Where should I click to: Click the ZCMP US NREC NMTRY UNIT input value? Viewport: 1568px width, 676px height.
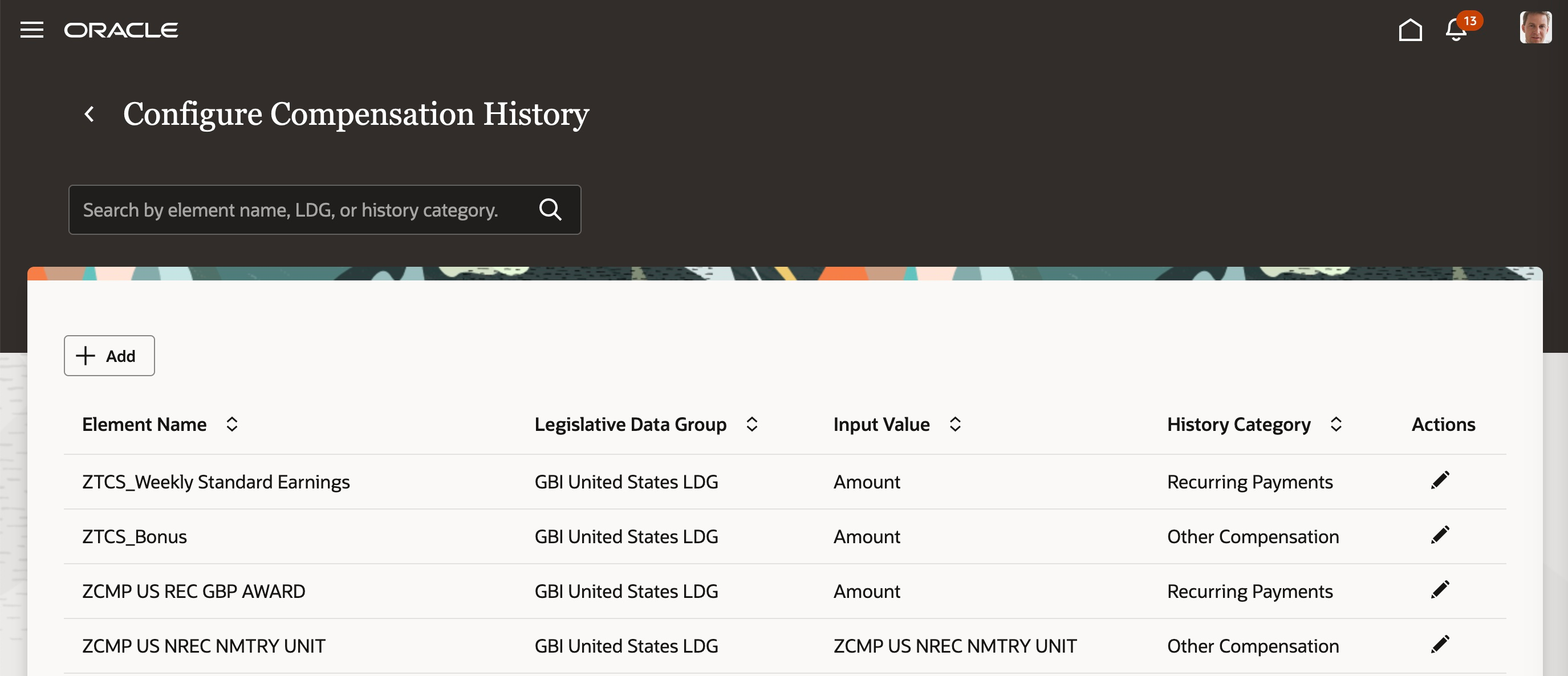click(x=955, y=646)
